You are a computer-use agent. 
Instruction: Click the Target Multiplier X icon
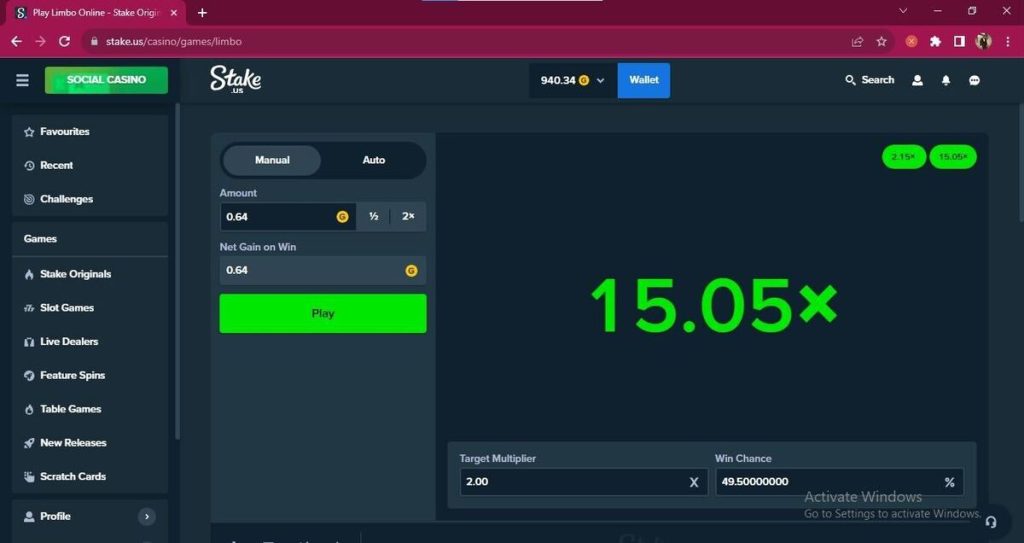click(x=694, y=482)
